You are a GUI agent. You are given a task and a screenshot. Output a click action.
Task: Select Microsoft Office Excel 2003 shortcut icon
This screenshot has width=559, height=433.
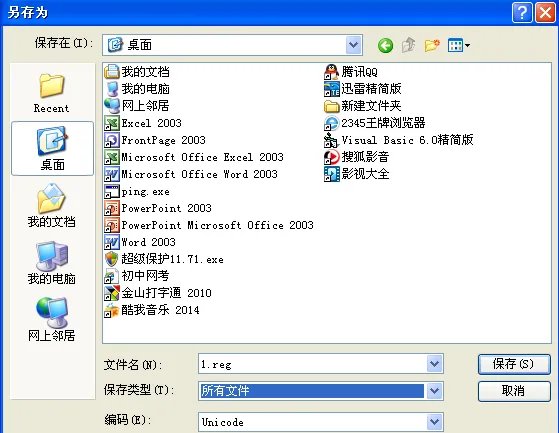(x=112, y=157)
